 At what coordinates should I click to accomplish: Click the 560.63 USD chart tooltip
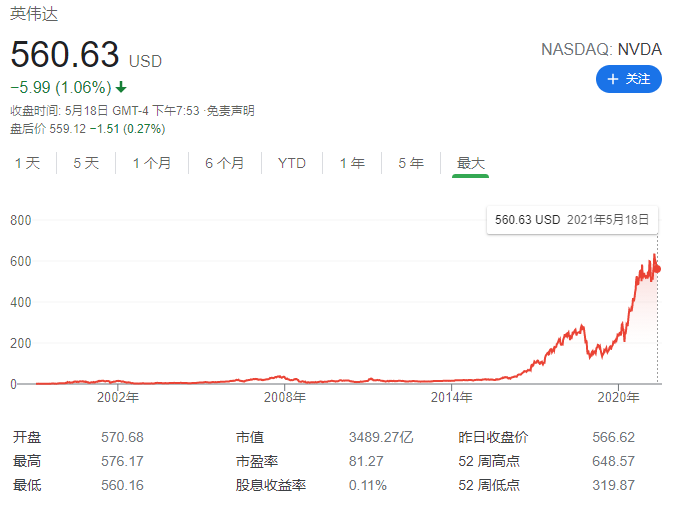[x=572, y=220]
